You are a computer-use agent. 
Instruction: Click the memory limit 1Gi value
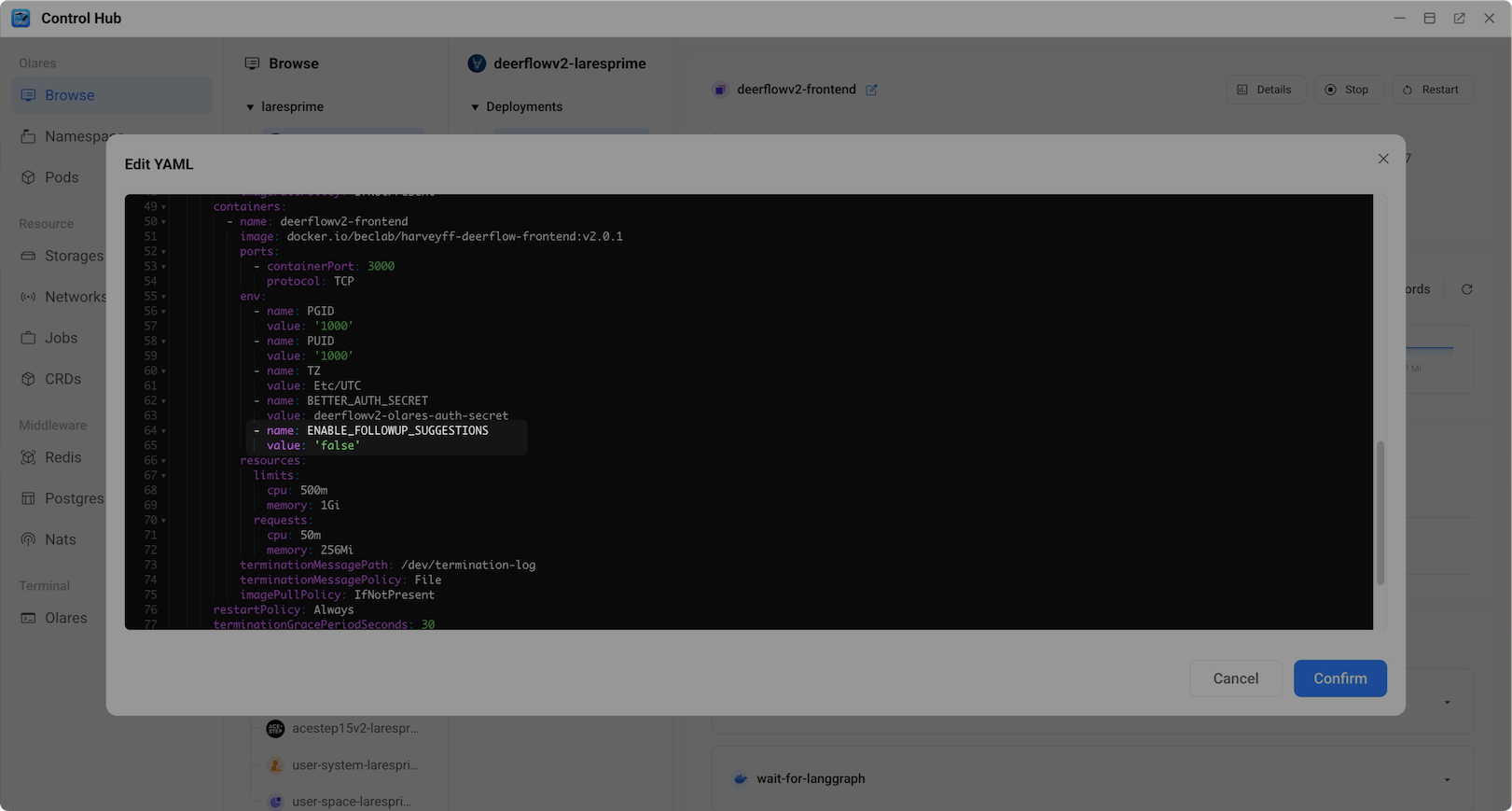330,505
